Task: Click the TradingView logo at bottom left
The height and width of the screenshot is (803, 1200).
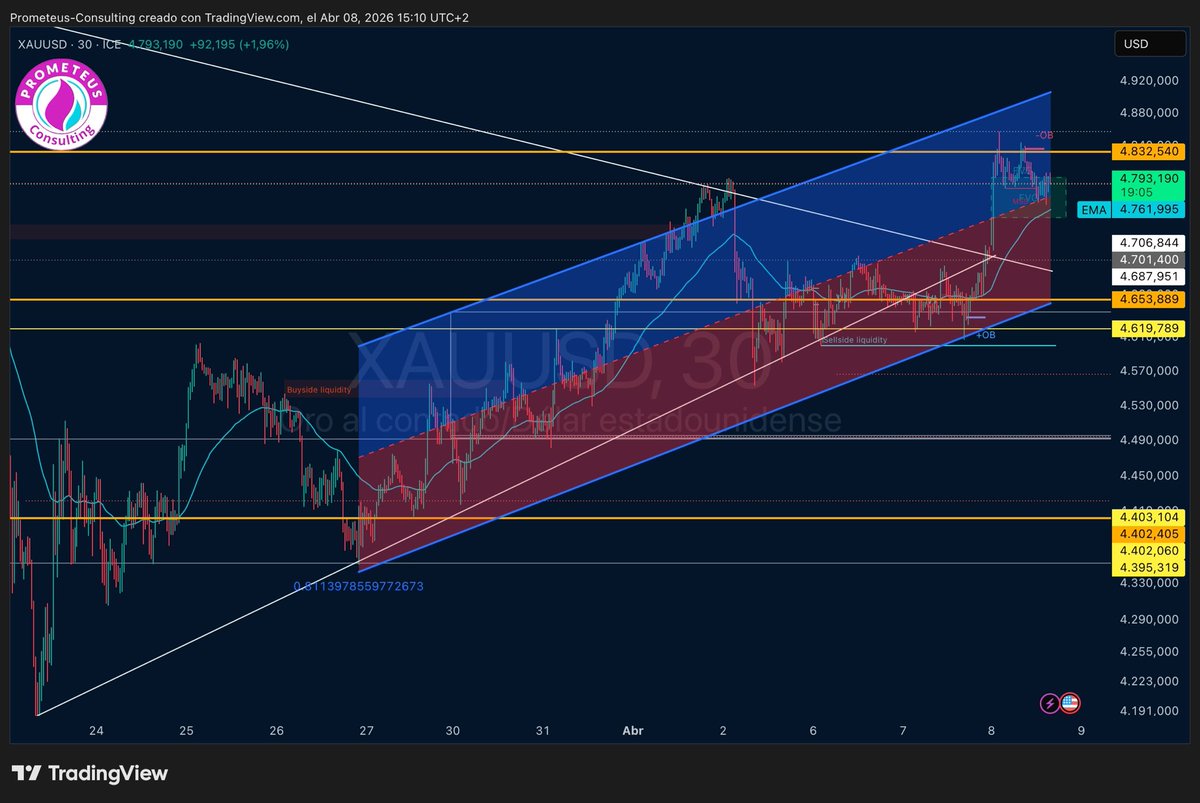Action: 90,773
